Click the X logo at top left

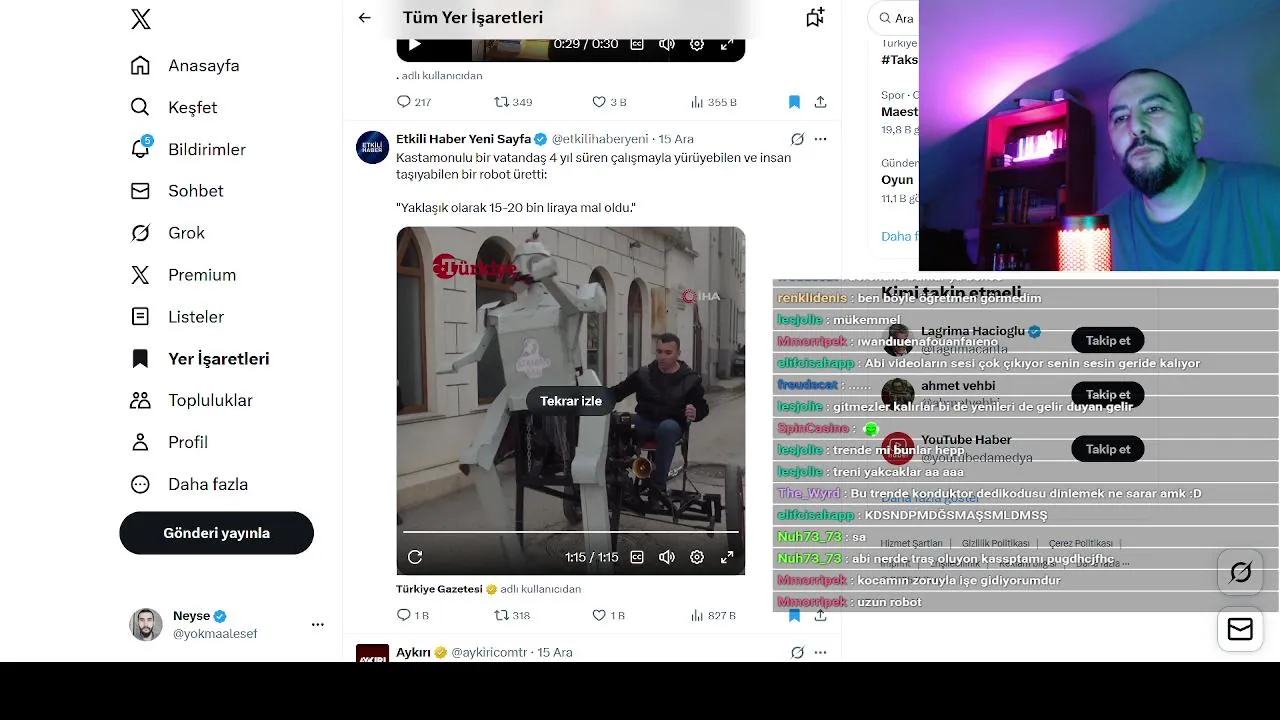tap(141, 18)
